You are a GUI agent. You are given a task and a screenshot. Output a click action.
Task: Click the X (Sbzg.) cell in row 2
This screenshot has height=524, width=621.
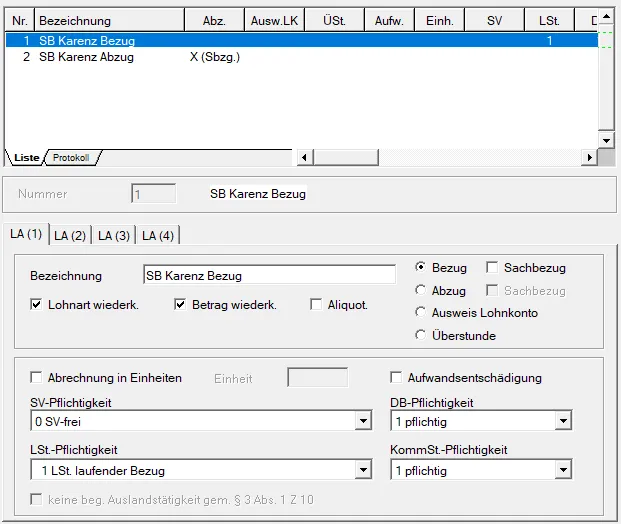click(x=215, y=57)
